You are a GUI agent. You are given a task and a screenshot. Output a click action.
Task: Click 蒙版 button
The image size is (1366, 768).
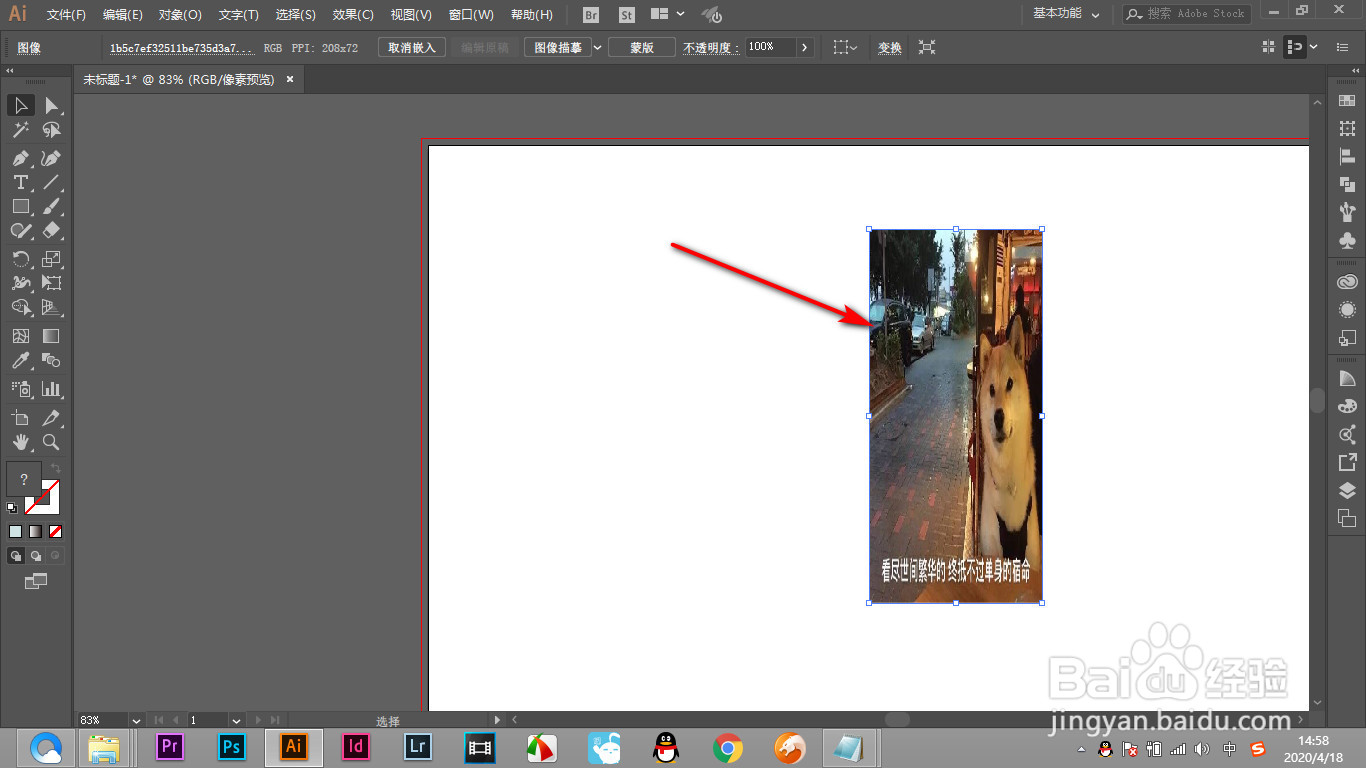point(642,47)
